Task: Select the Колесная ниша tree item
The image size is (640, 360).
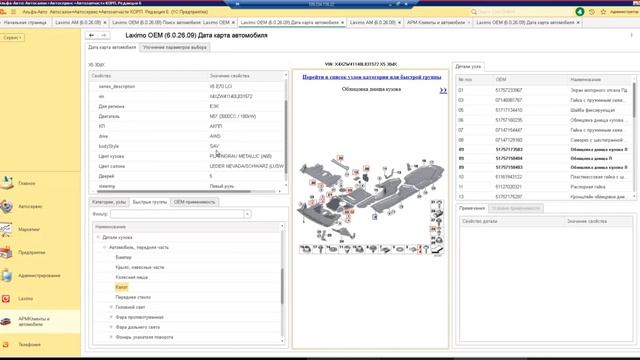Action: coord(131,277)
